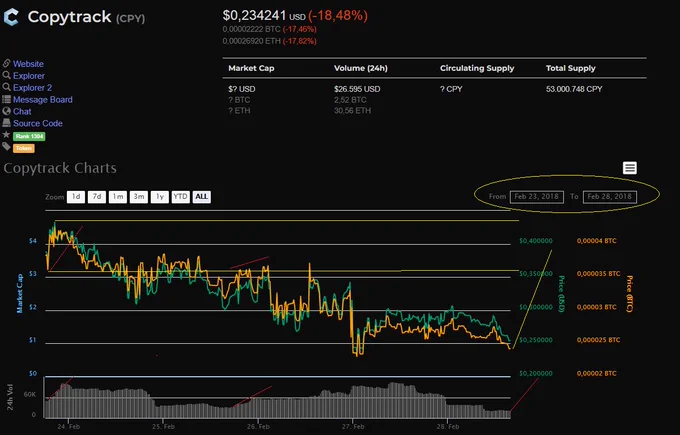Click the list icon beside Message Board
The height and width of the screenshot is (435, 680).
click(7, 99)
